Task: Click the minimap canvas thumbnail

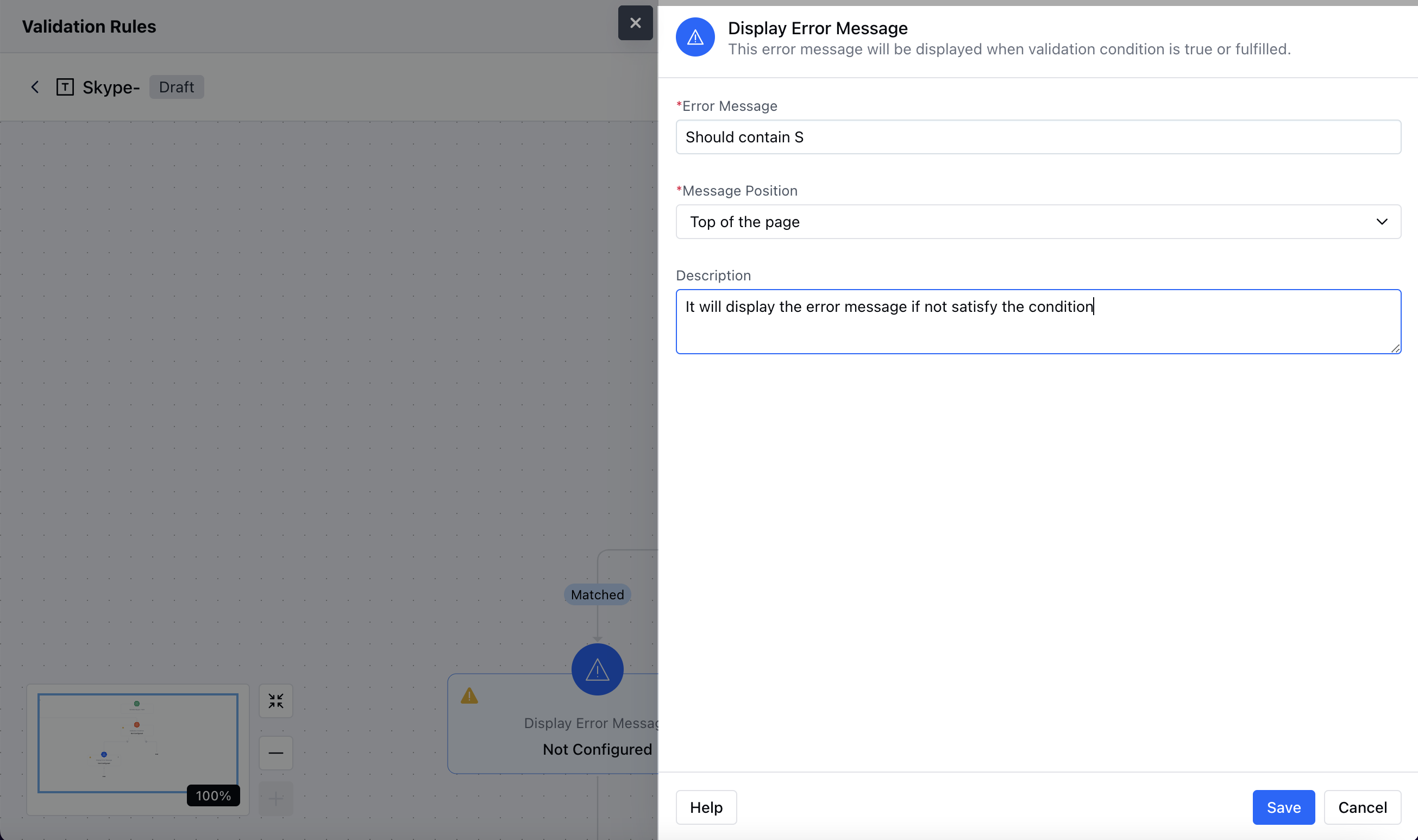Action: [x=137, y=743]
